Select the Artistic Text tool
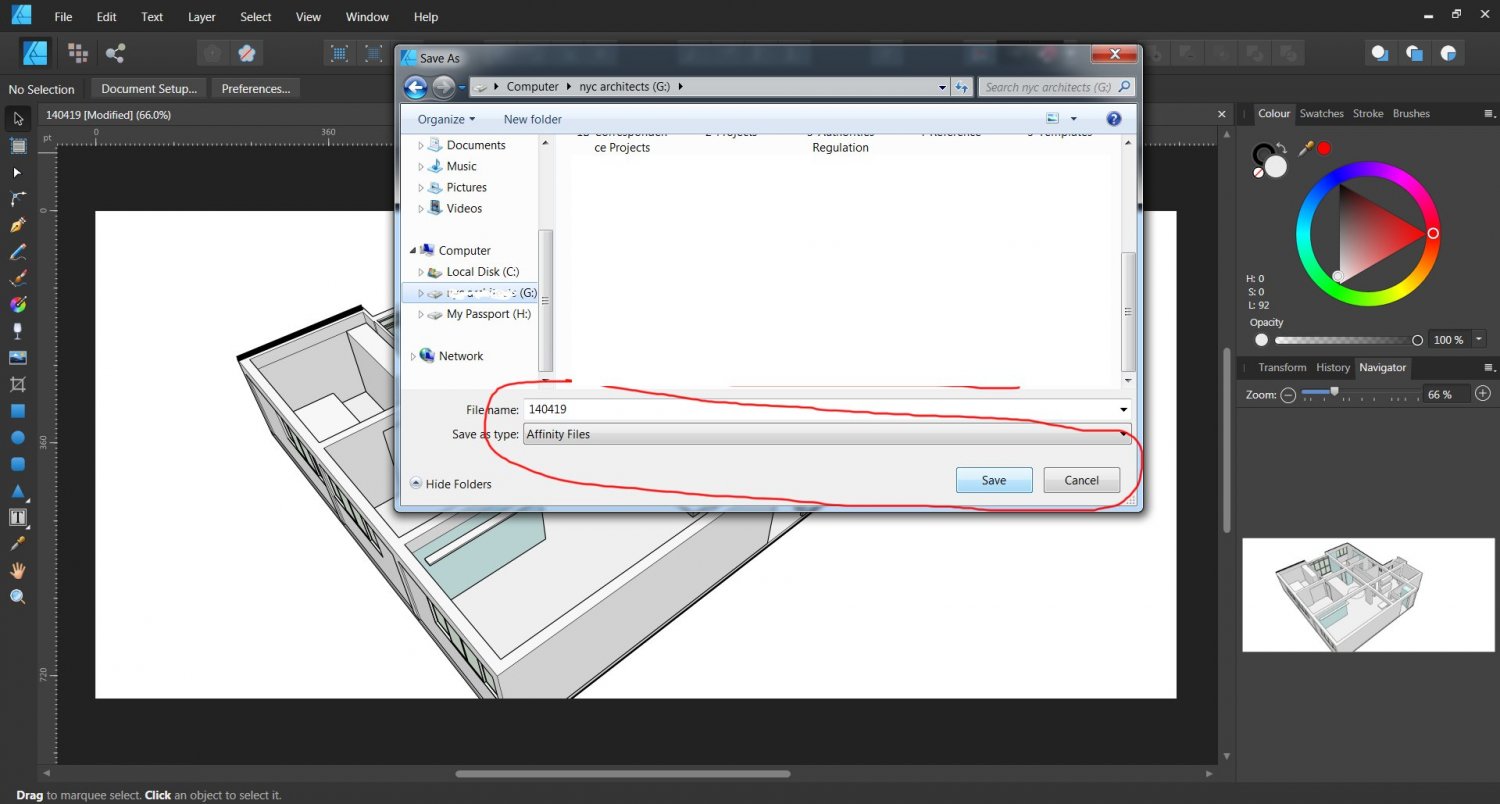The height and width of the screenshot is (804, 1500). click(18, 517)
